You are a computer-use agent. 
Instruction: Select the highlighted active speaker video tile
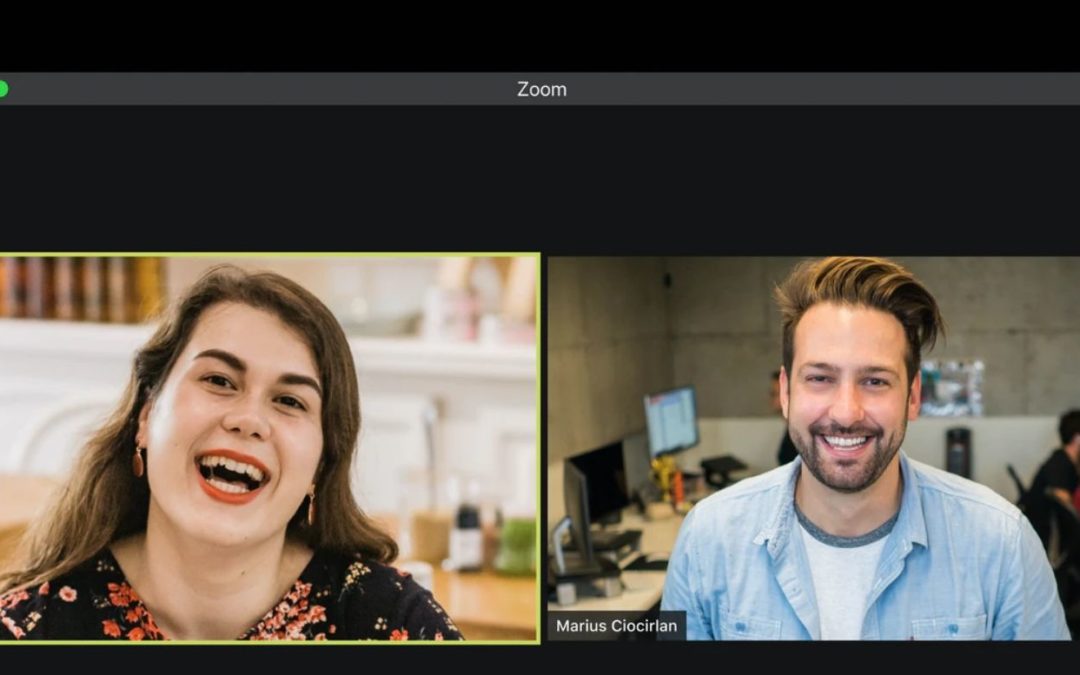(269, 447)
